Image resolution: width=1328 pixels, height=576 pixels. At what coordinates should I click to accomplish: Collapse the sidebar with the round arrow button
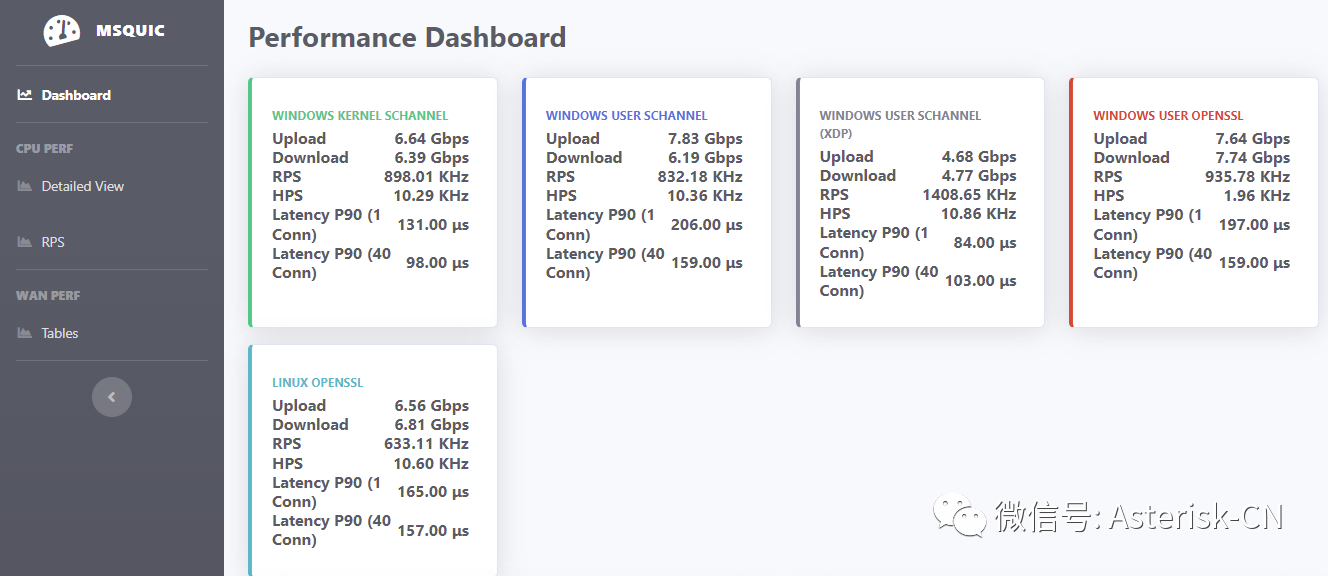pyautogui.click(x=112, y=397)
